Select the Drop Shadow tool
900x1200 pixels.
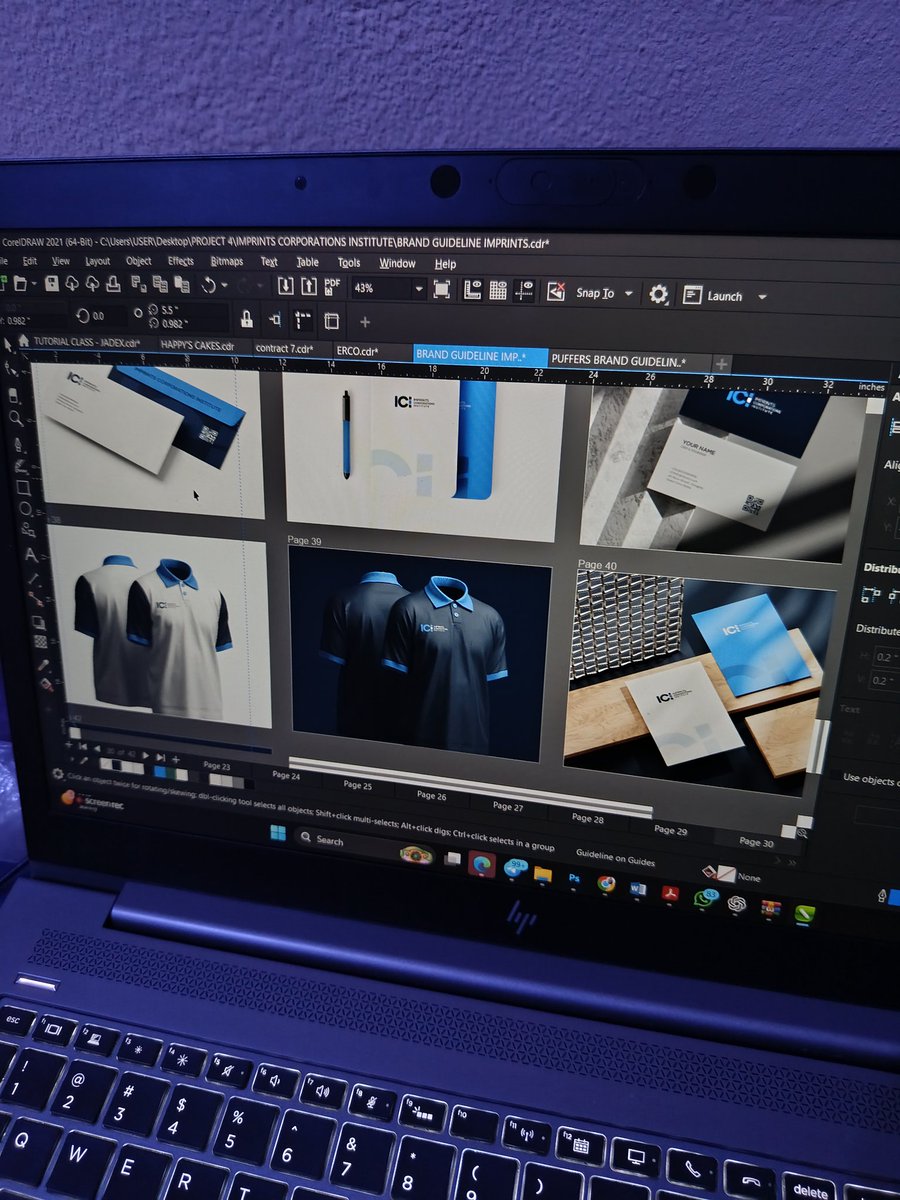(x=38, y=622)
